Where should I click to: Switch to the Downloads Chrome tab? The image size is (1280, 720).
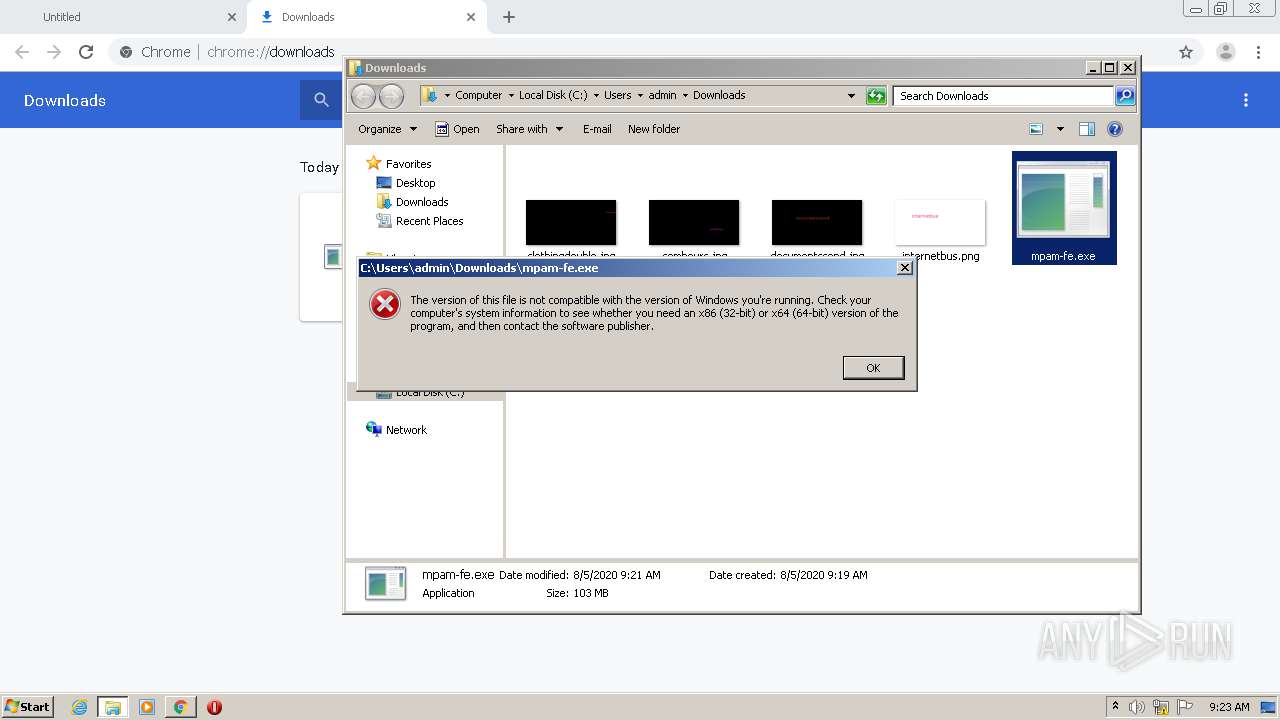point(366,17)
